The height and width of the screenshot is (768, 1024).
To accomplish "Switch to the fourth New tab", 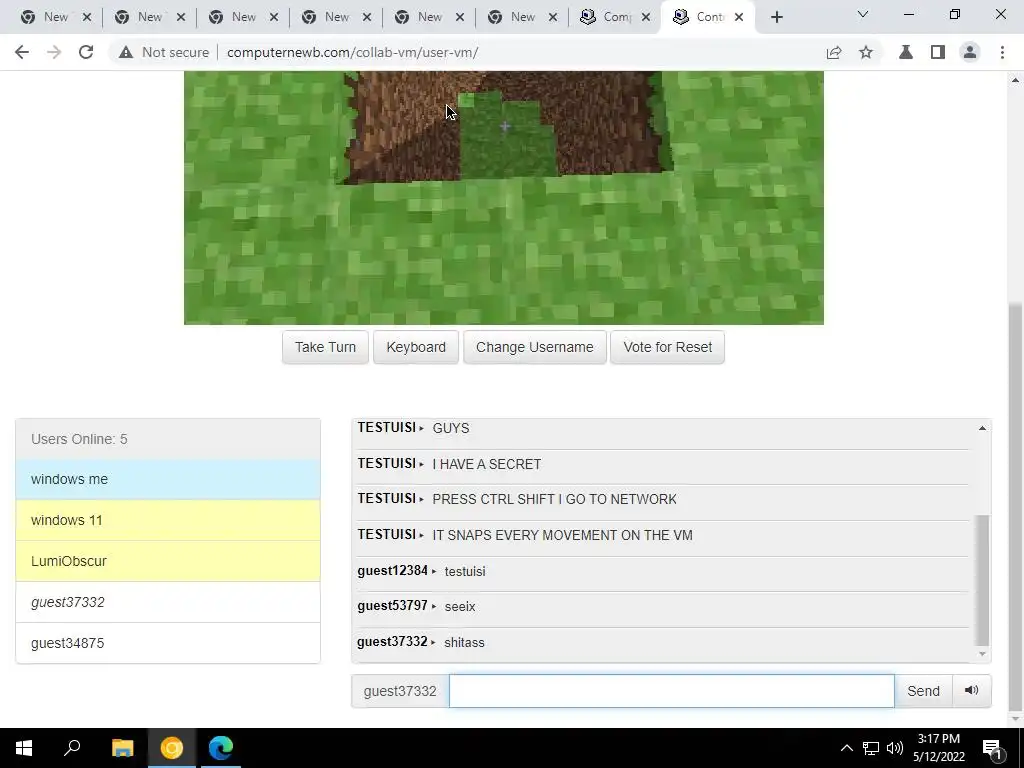I will pos(336,18).
